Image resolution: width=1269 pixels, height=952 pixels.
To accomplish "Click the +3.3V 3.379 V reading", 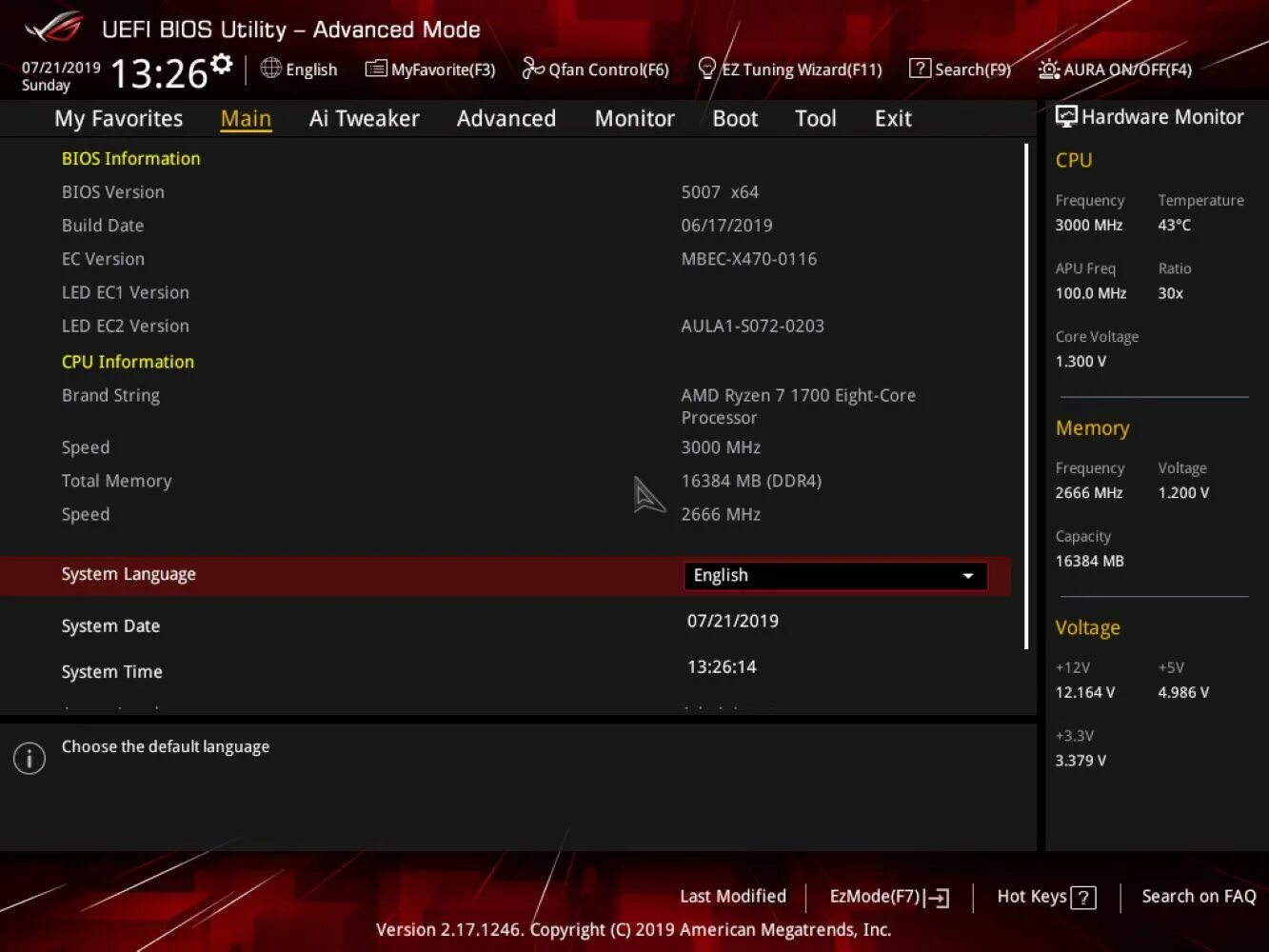I will point(1081,761).
